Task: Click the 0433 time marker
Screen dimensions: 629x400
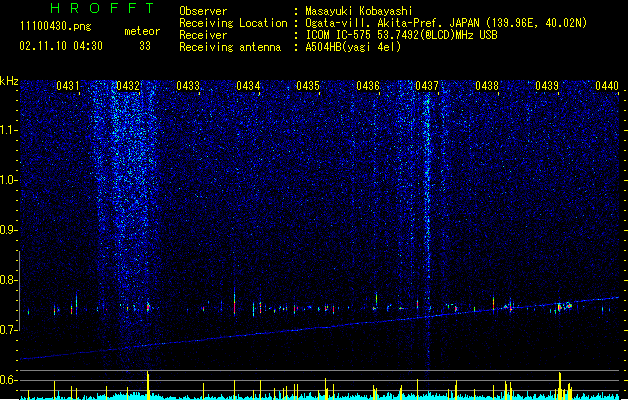Action: point(188,86)
